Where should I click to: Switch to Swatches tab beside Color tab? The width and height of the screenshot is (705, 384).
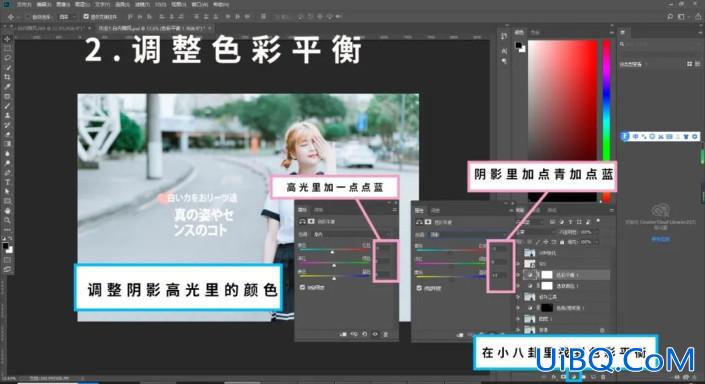[x=535, y=32]
